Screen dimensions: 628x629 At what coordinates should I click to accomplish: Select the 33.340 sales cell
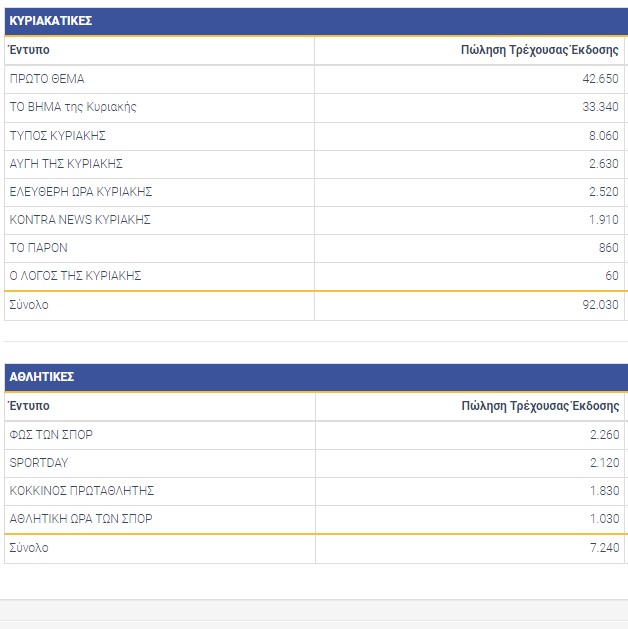(600, 107)
